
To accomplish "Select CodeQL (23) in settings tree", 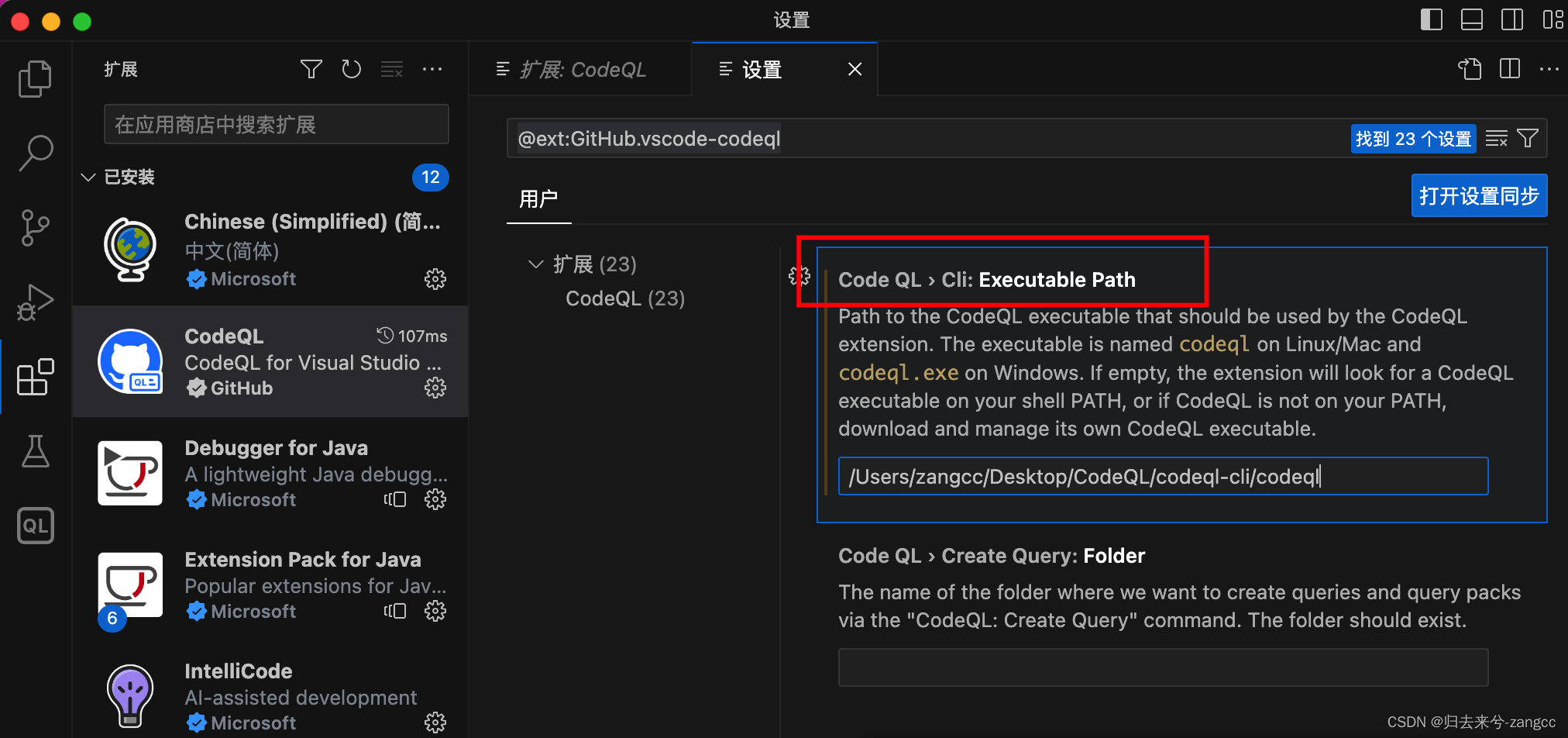I will click(x=625, y=298).
